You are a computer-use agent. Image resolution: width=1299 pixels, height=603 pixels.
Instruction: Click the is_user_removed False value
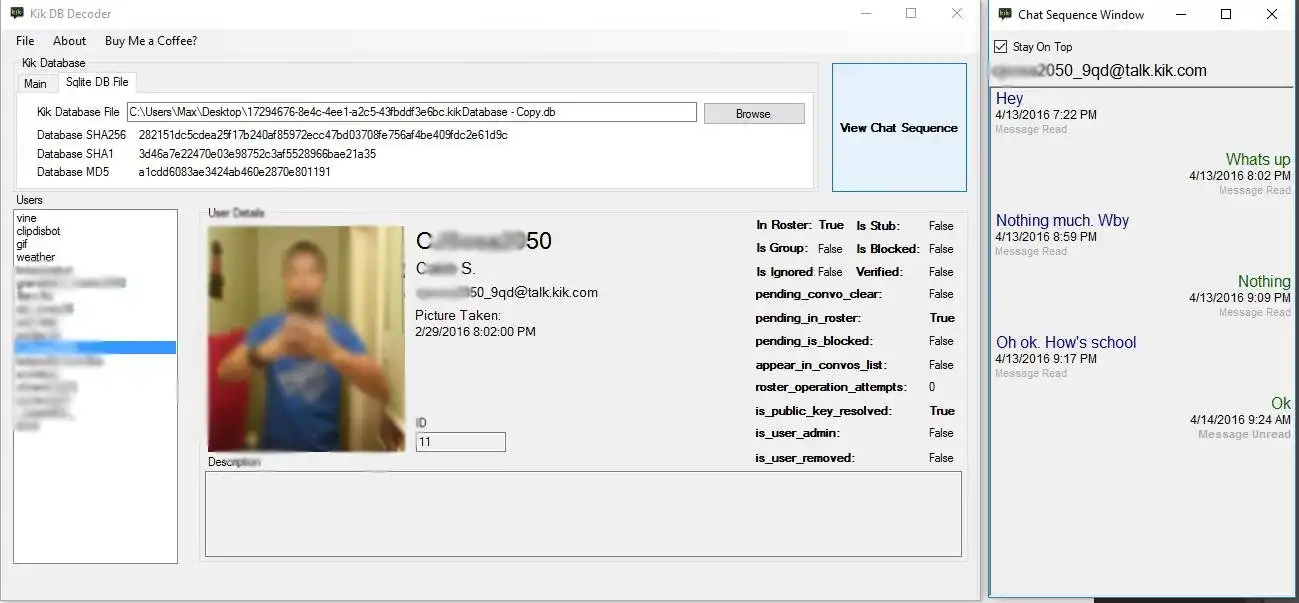[941, 458]
